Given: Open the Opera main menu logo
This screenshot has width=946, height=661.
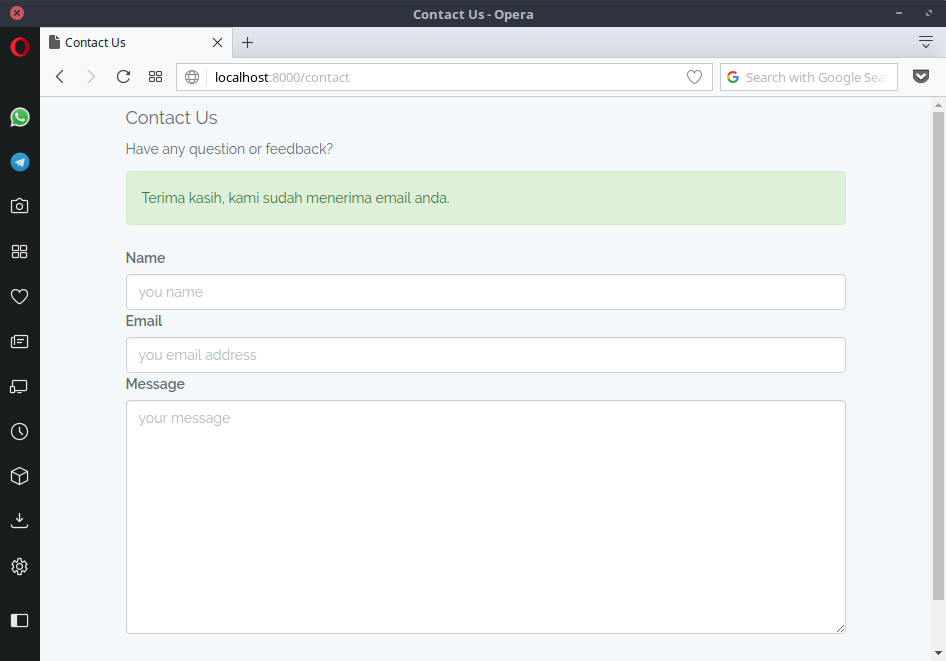Looking at the screenshot, I should click(x=19, y=46).
